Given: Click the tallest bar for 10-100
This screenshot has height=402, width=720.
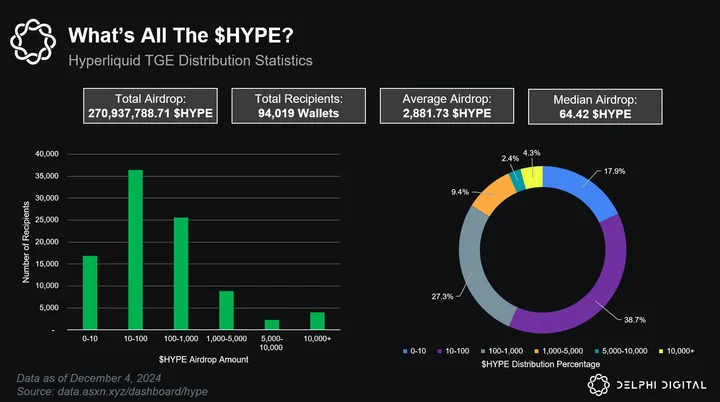Looking at the screenshot, I should tap(135, 249).
